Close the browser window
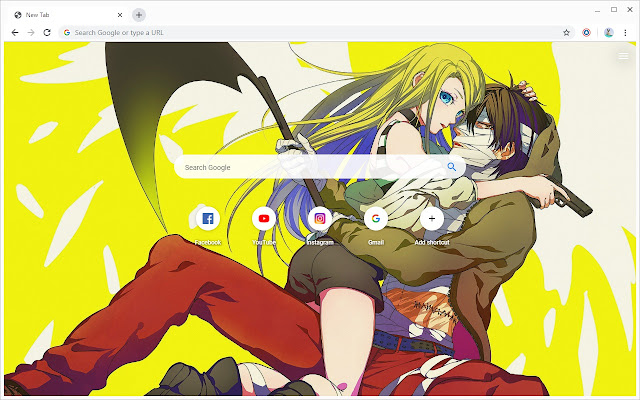Screen dimensions: 640x400 coord(630,9)
